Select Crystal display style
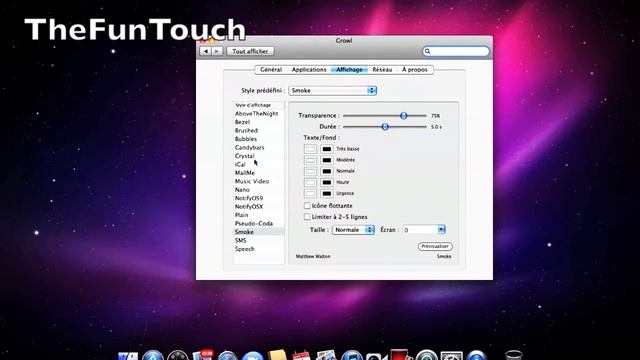 pos(259,156)
